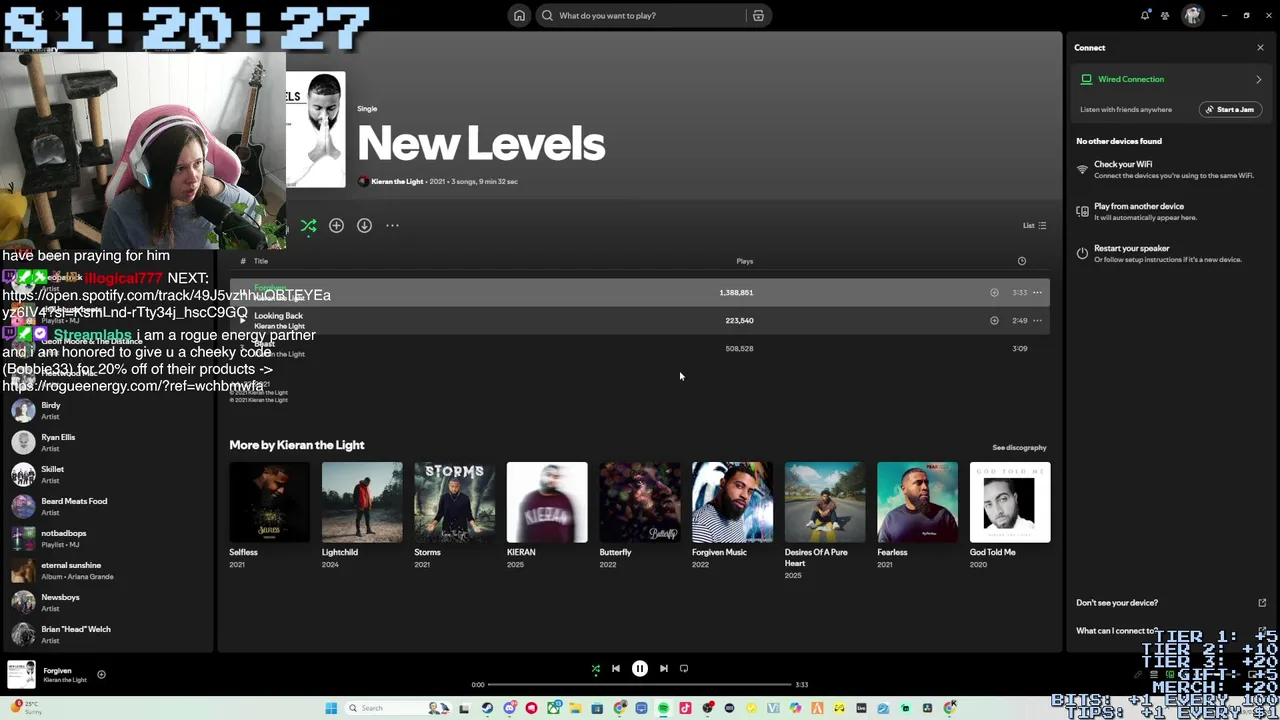The height and width of the screenshot is (720, 1280).
Task: Open the Forgiven Music album card
Action: point(732,516)
